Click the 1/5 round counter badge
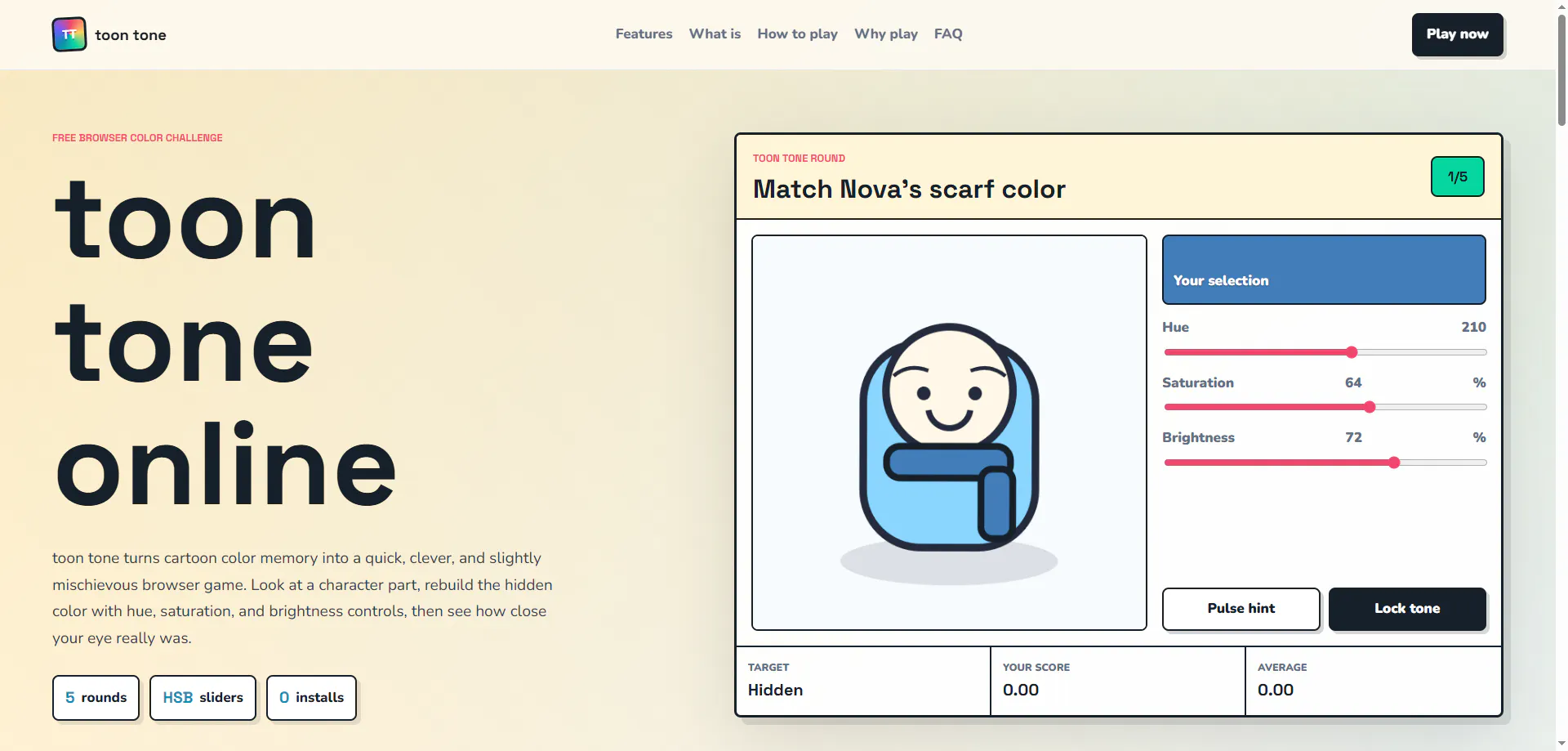Screen dimensions: 1568x751 click(1457, 177)
